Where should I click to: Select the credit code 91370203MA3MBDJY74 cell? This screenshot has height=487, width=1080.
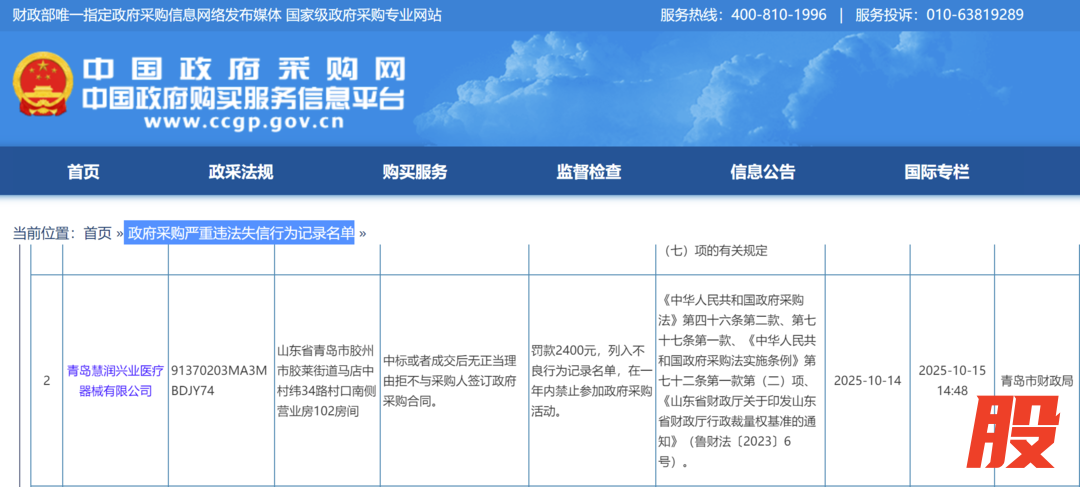220,380
